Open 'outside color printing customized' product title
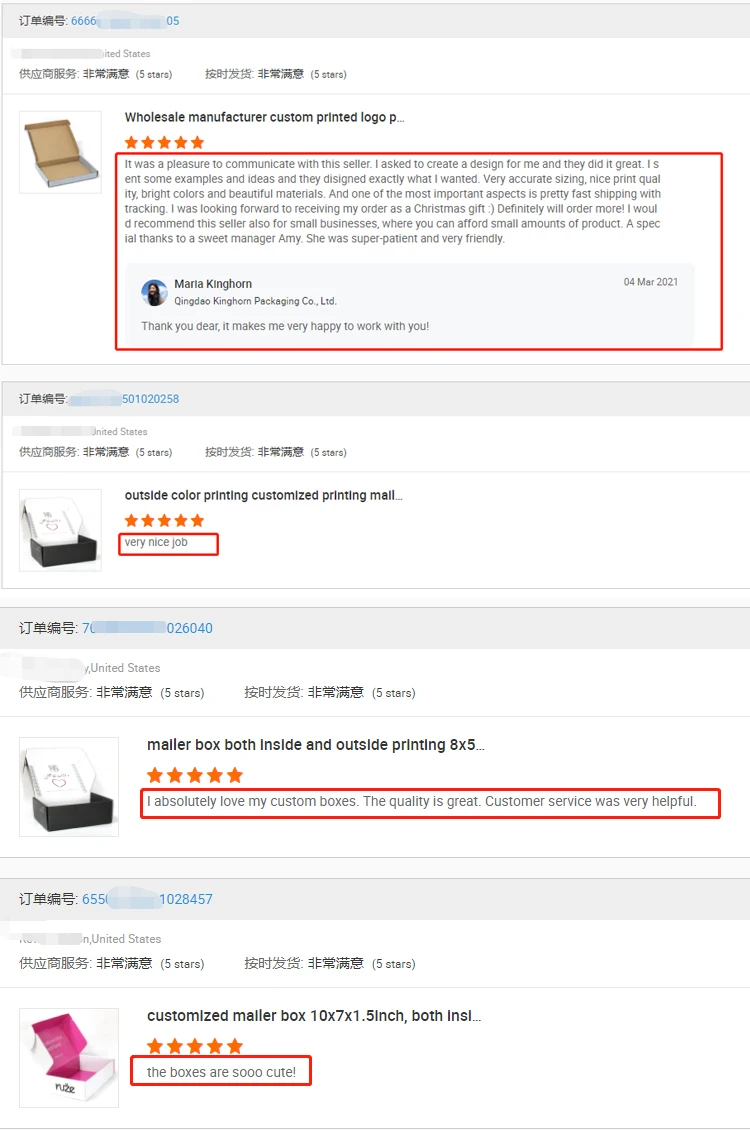Screen dimensions: 750x1130 pos(264,495)
